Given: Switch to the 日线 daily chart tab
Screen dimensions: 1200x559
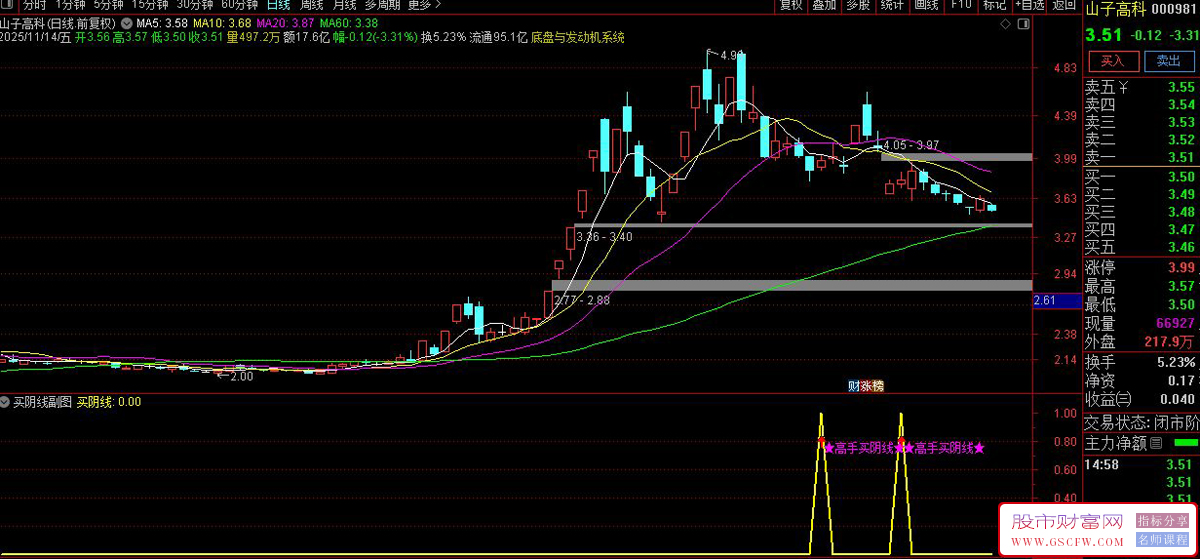Looking at the screenshot, I should tap(278, 5).
